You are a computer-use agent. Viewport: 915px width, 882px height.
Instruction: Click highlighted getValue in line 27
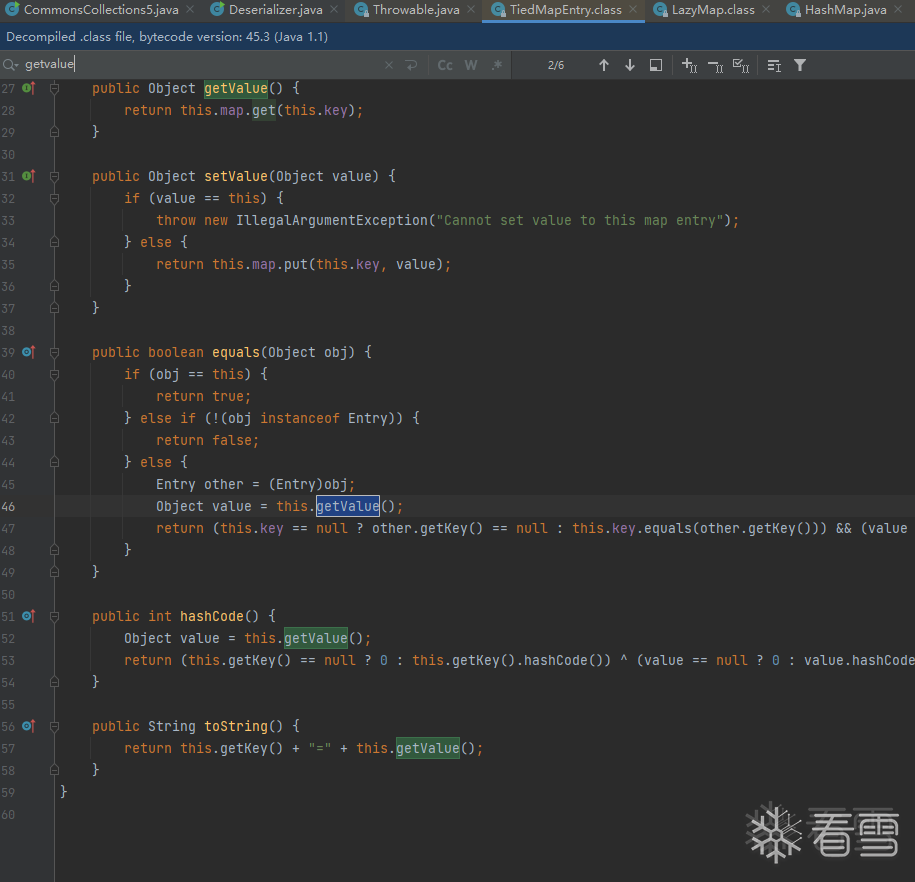236,88
